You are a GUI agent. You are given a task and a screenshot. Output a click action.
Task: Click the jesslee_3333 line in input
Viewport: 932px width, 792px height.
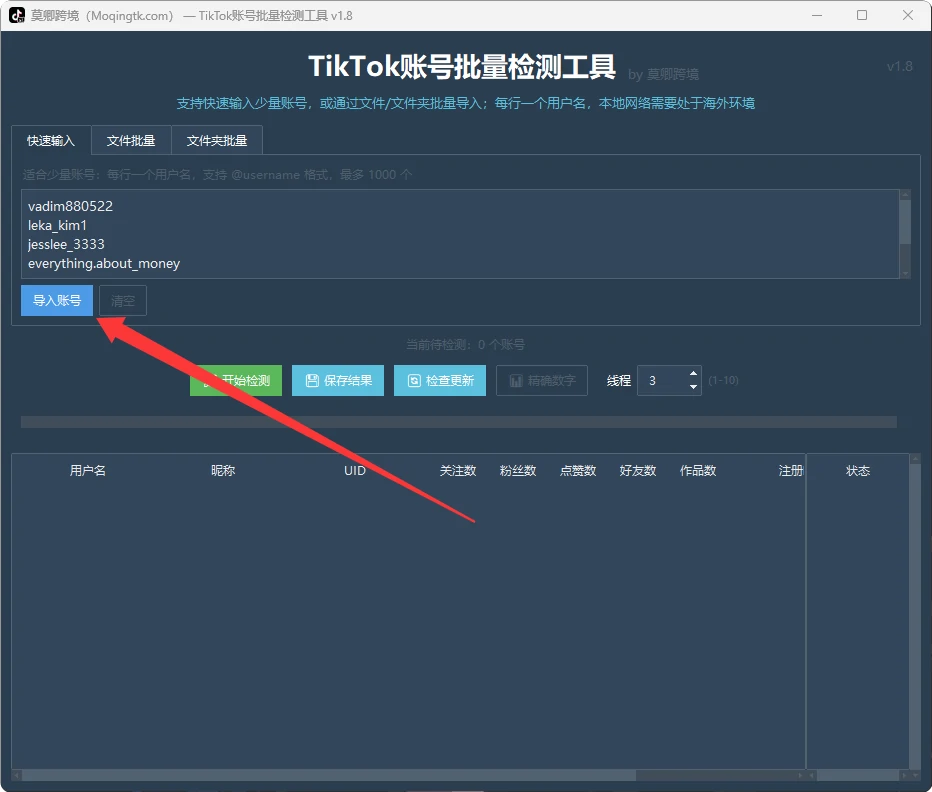66,244
